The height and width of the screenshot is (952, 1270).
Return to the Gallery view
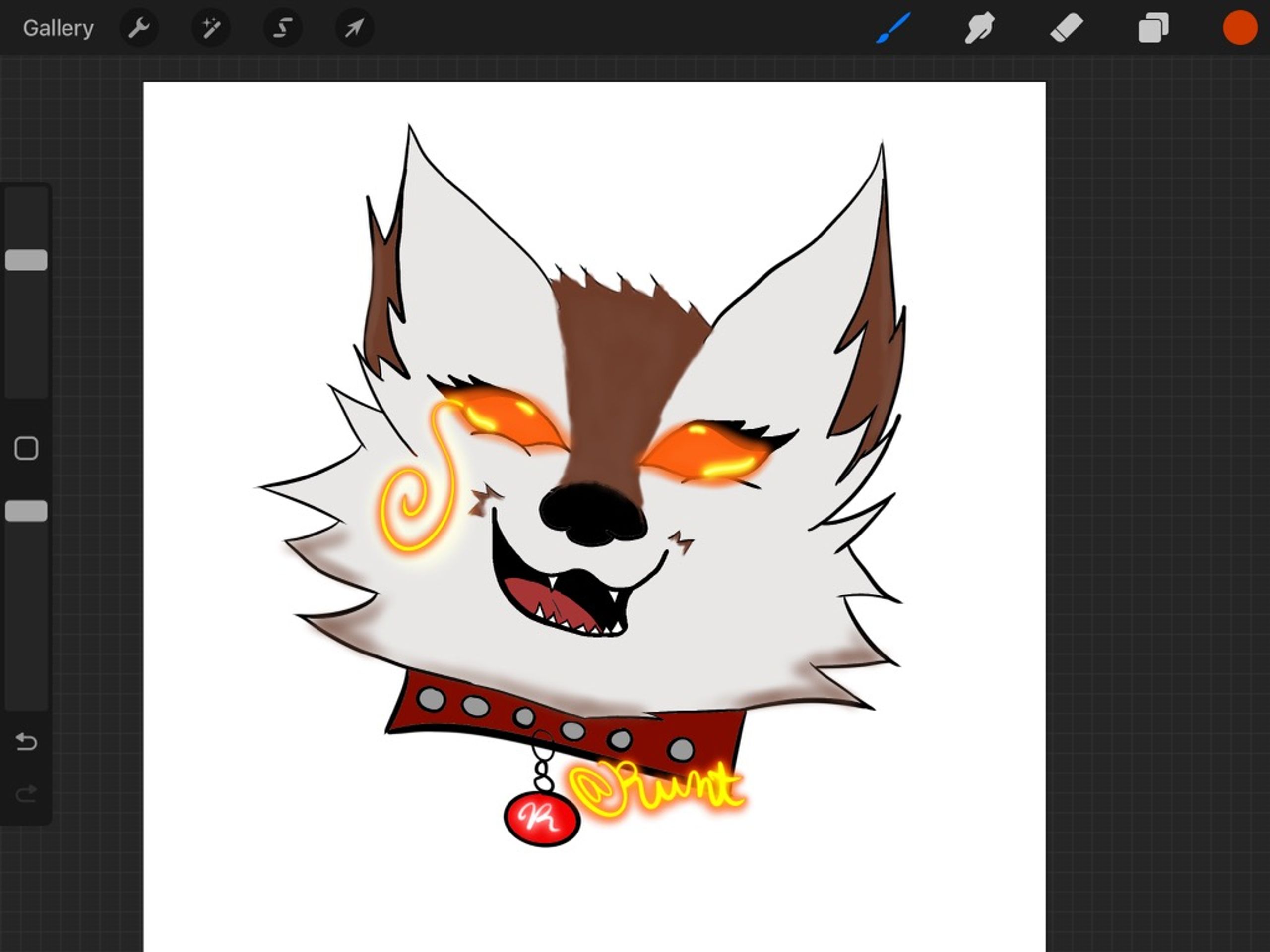coord(58,28)
